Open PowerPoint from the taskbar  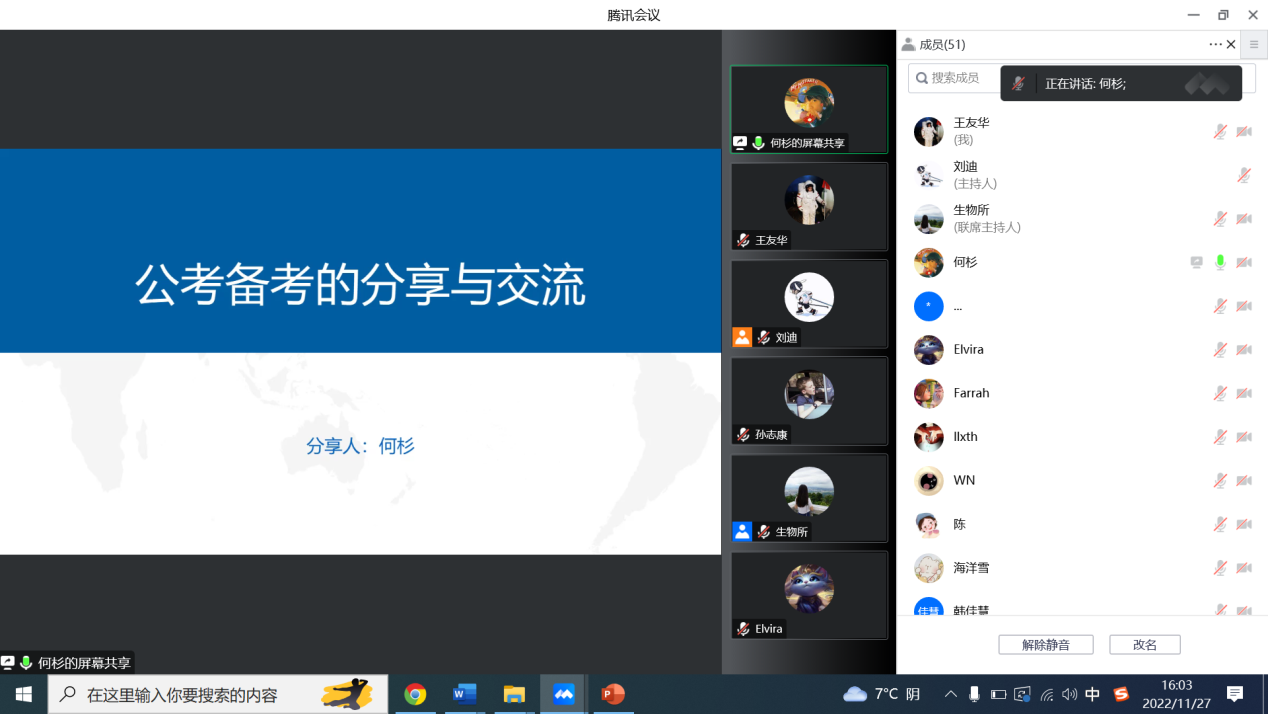coord(613,694)
